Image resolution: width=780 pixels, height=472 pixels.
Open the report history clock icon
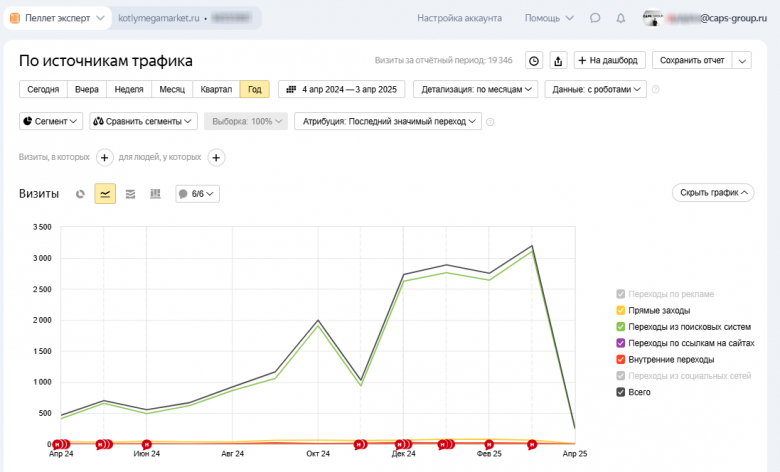[534, 61]
